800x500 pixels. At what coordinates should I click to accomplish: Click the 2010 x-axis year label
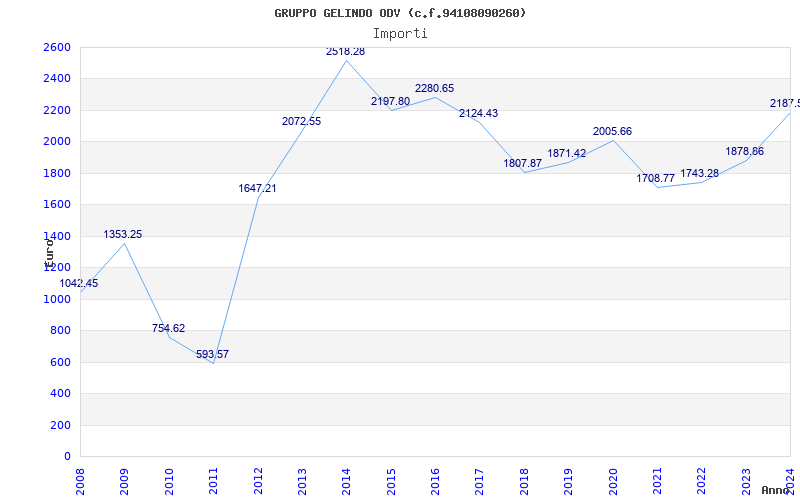tap(169, 481)
